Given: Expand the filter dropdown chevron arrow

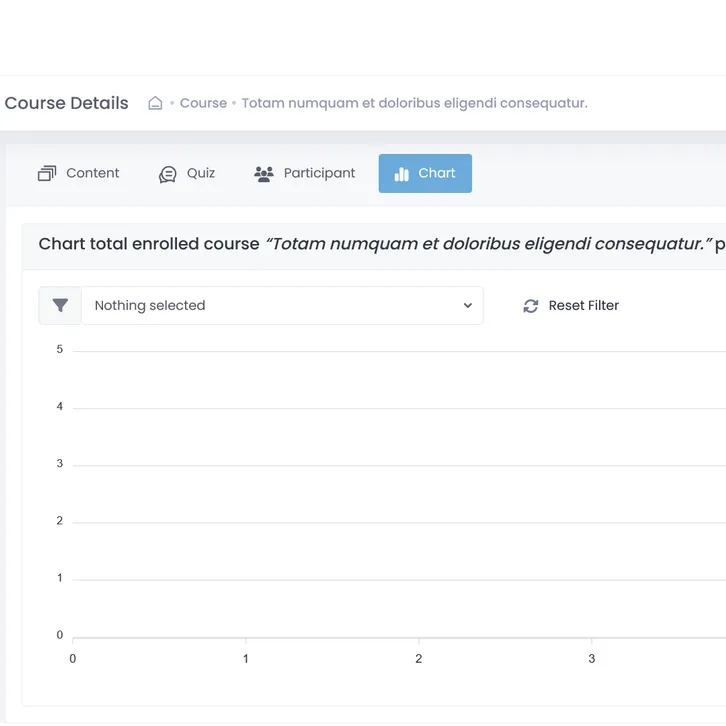Looking at the screenshot, I should (467, 306).
